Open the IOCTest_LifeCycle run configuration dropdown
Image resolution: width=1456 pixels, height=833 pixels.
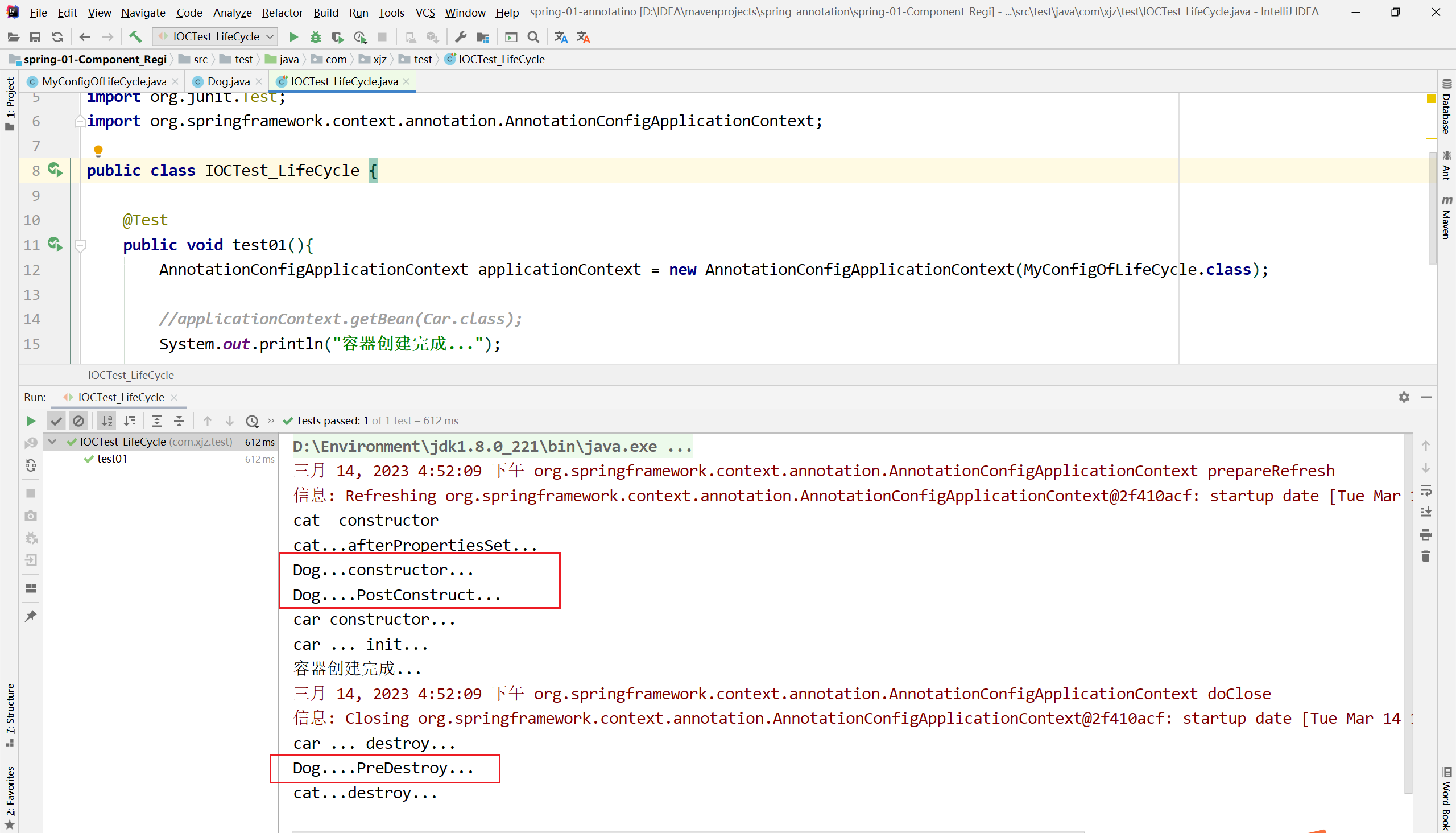(x=216, y=37)
